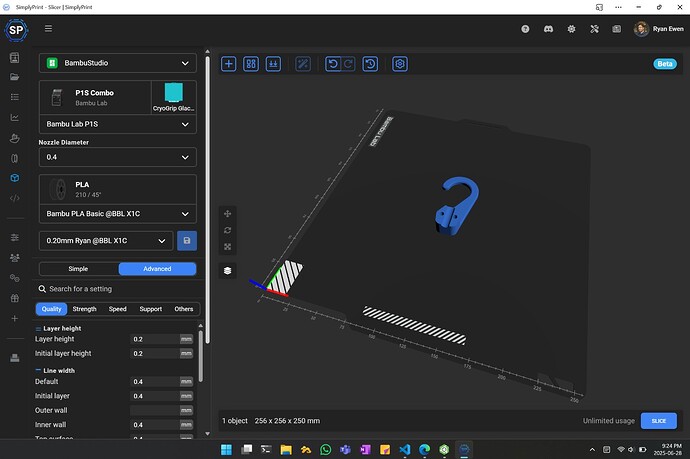Save the print profile with floppy icon
Image resolution: width=690 pixels, height=459 pixels.
click(x=187, y=241)
